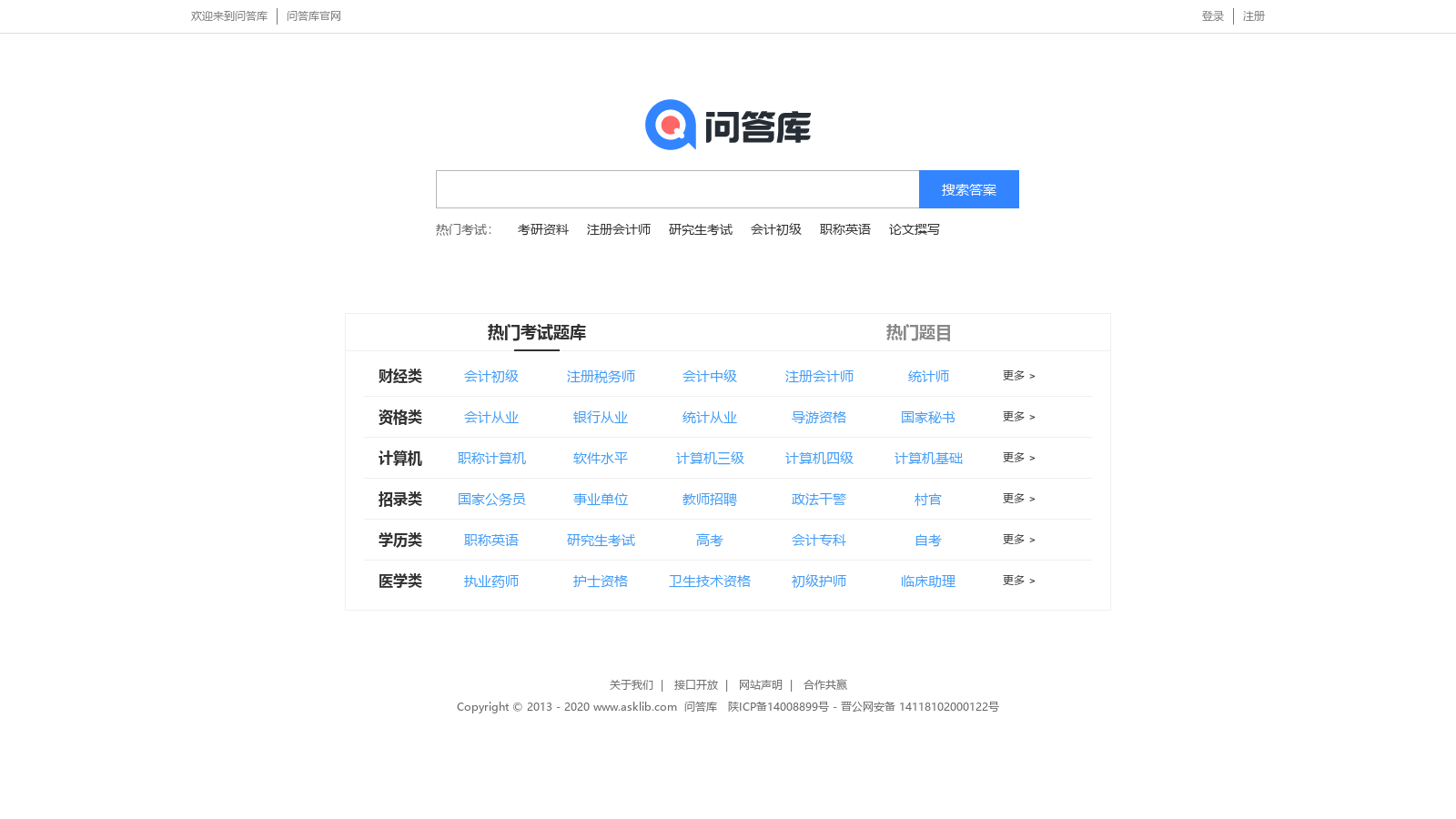
Task: Select 考研资料 hot exam link
Action: point(543,229)
